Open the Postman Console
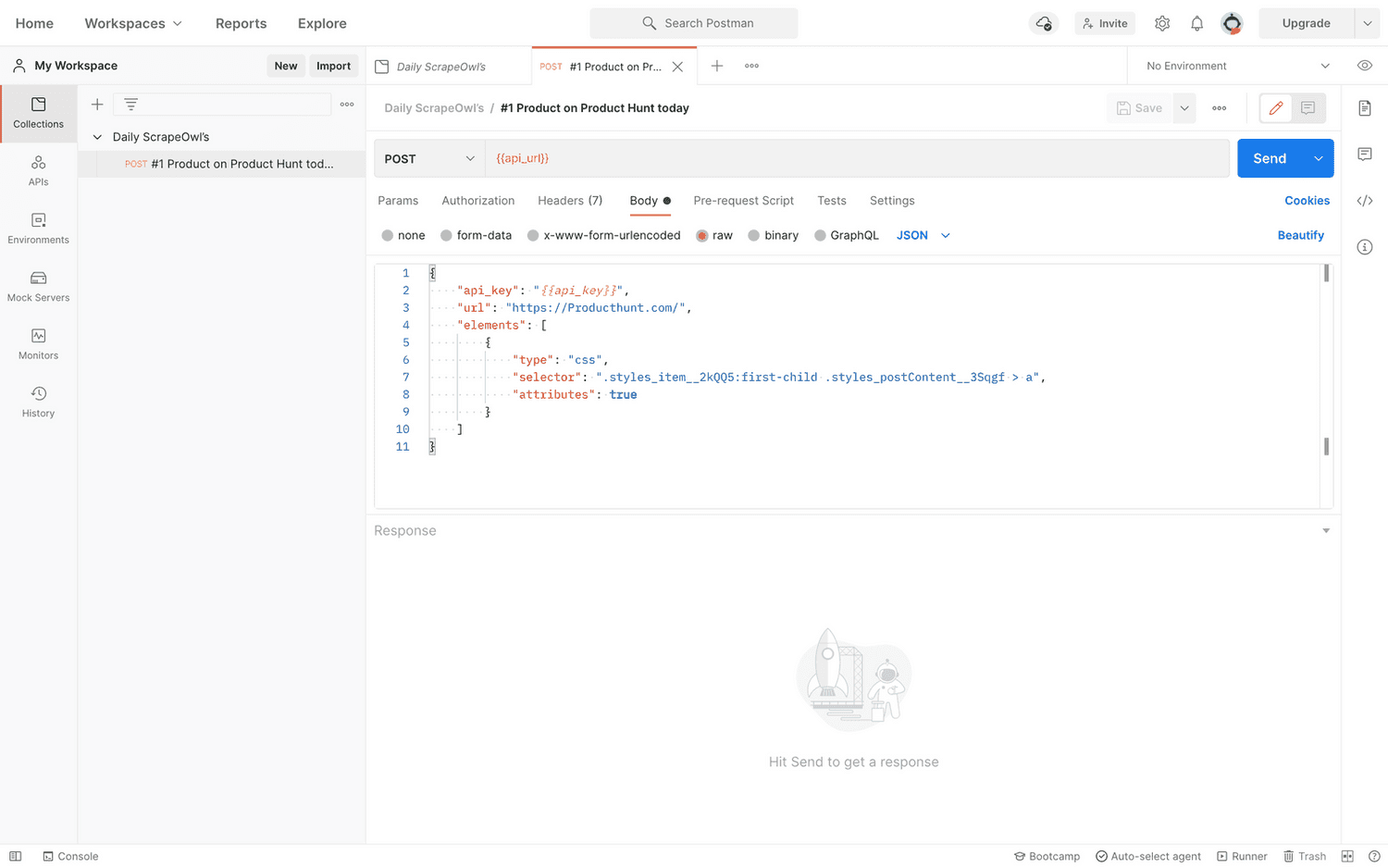Image resolution: width=1388 pixels, height=868 pixels. pos(70,856)
